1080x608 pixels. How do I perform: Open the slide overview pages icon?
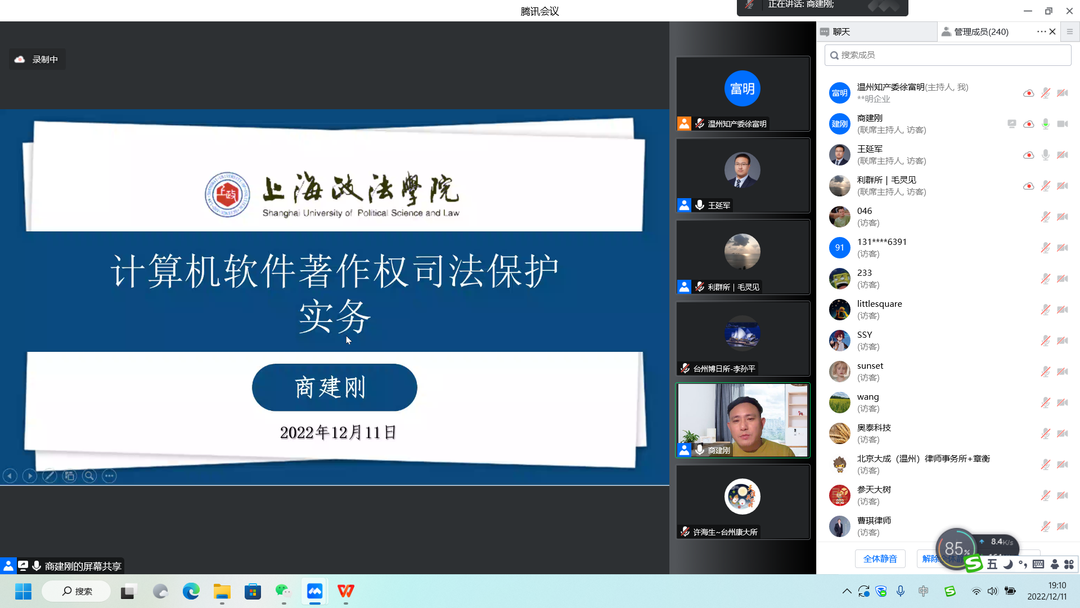[69, 476]
